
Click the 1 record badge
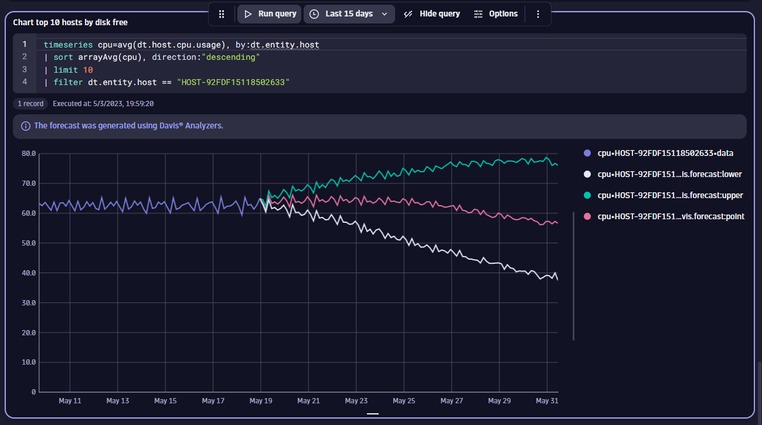(30, 103)
